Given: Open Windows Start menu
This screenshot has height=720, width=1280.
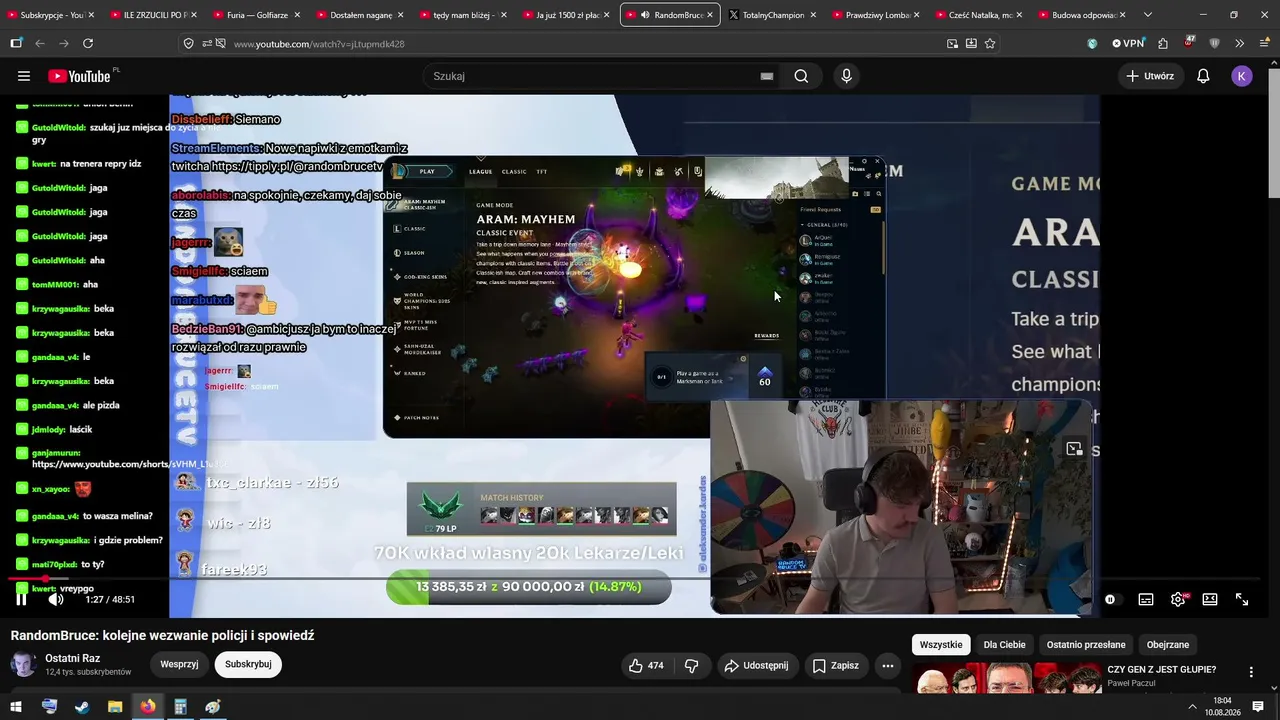Looking at the screenshot, I should tap(17, 707).
